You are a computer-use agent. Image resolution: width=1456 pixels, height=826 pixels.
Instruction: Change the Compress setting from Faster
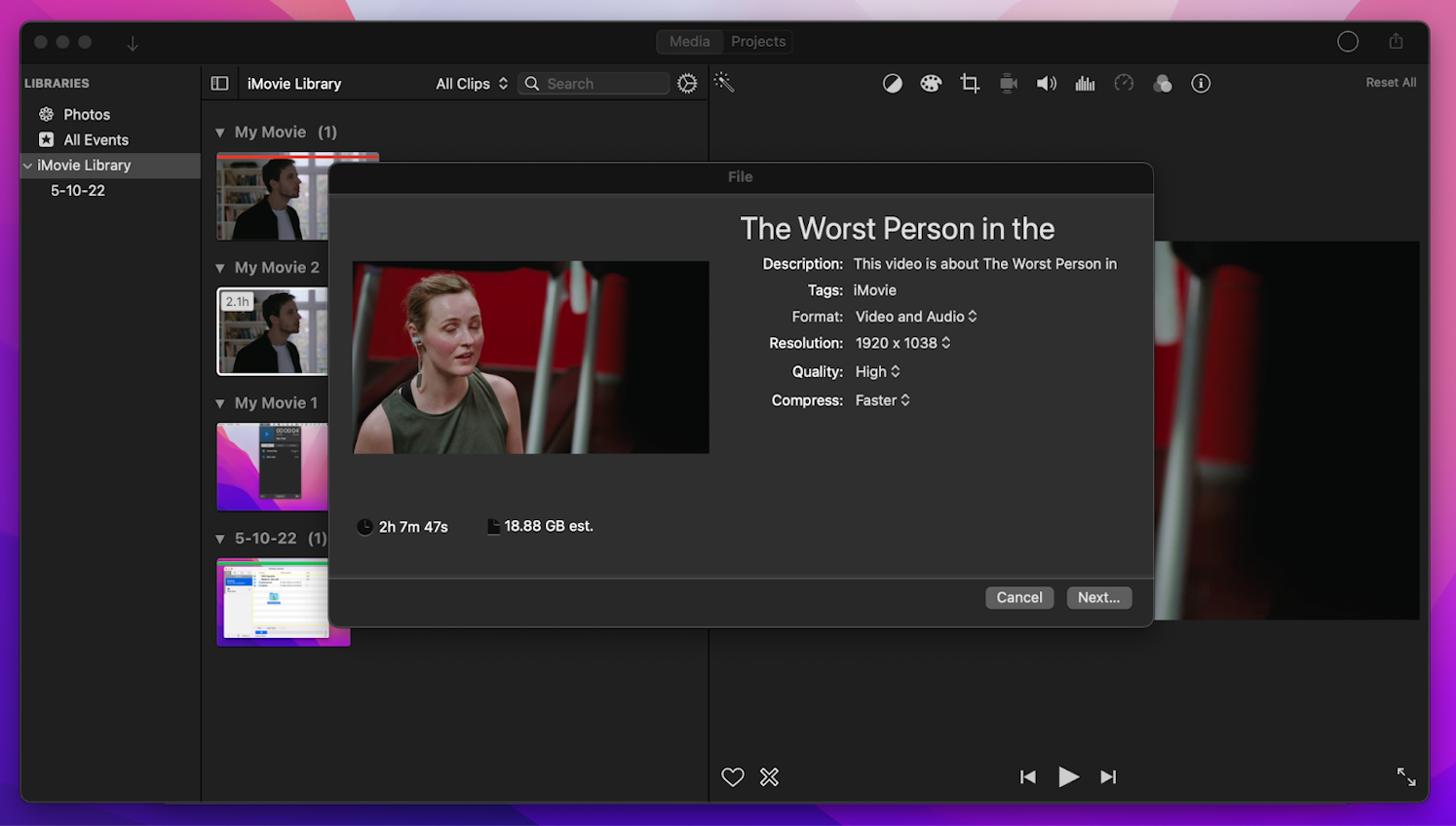coord(882,400)
